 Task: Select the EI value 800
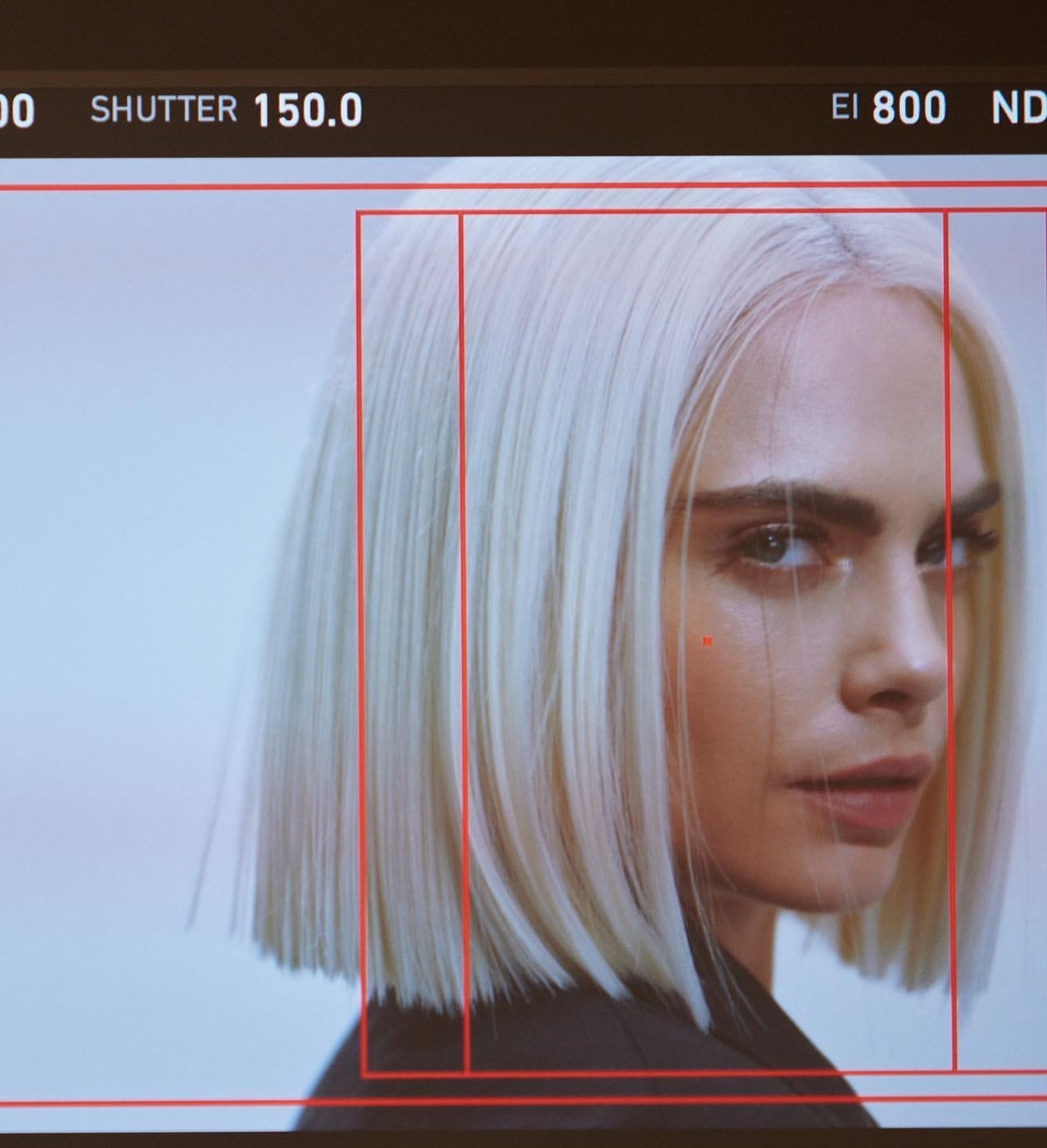(x=909, y=108)
